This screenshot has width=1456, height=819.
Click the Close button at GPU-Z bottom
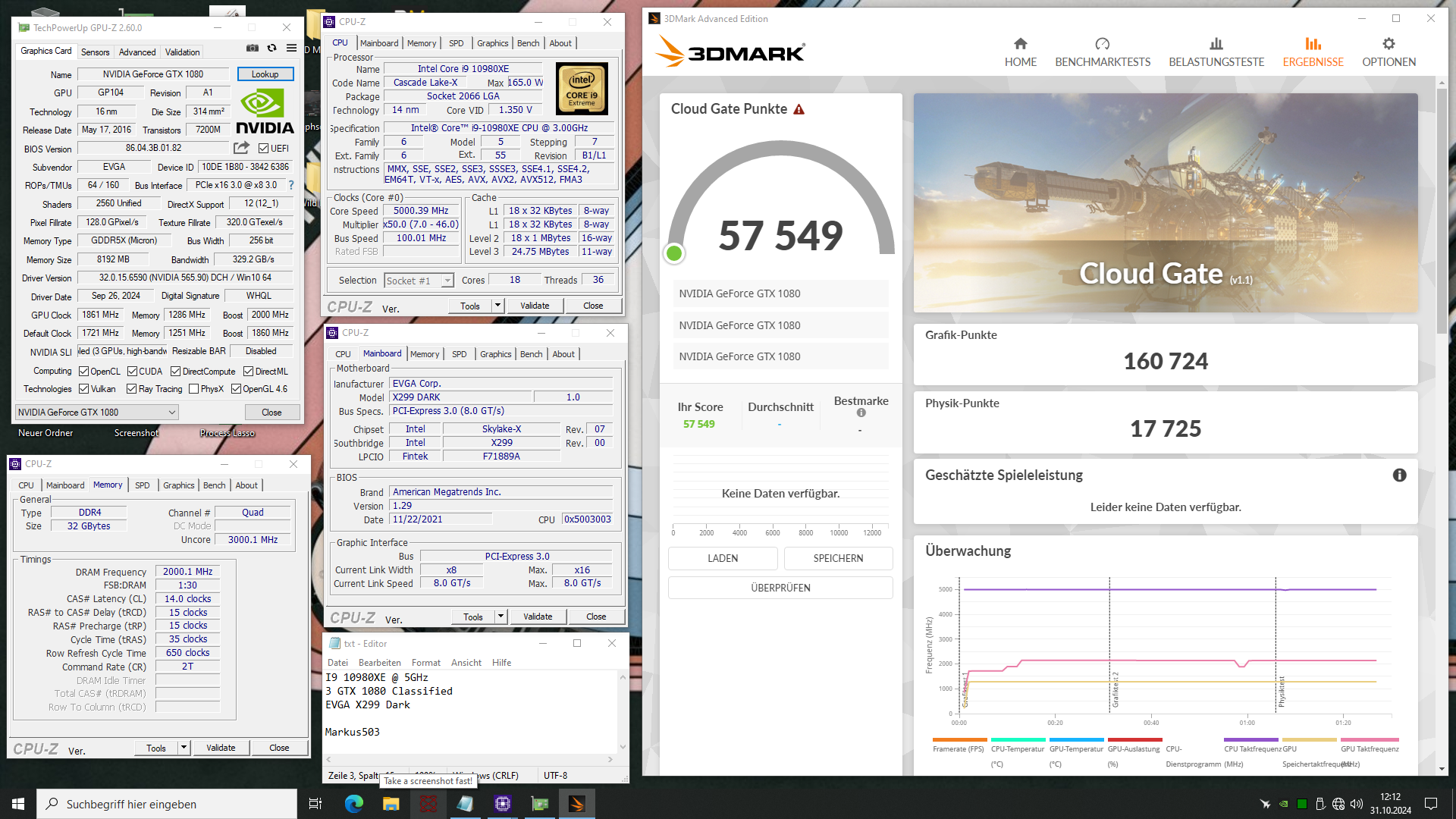click(x=272, y=413)
